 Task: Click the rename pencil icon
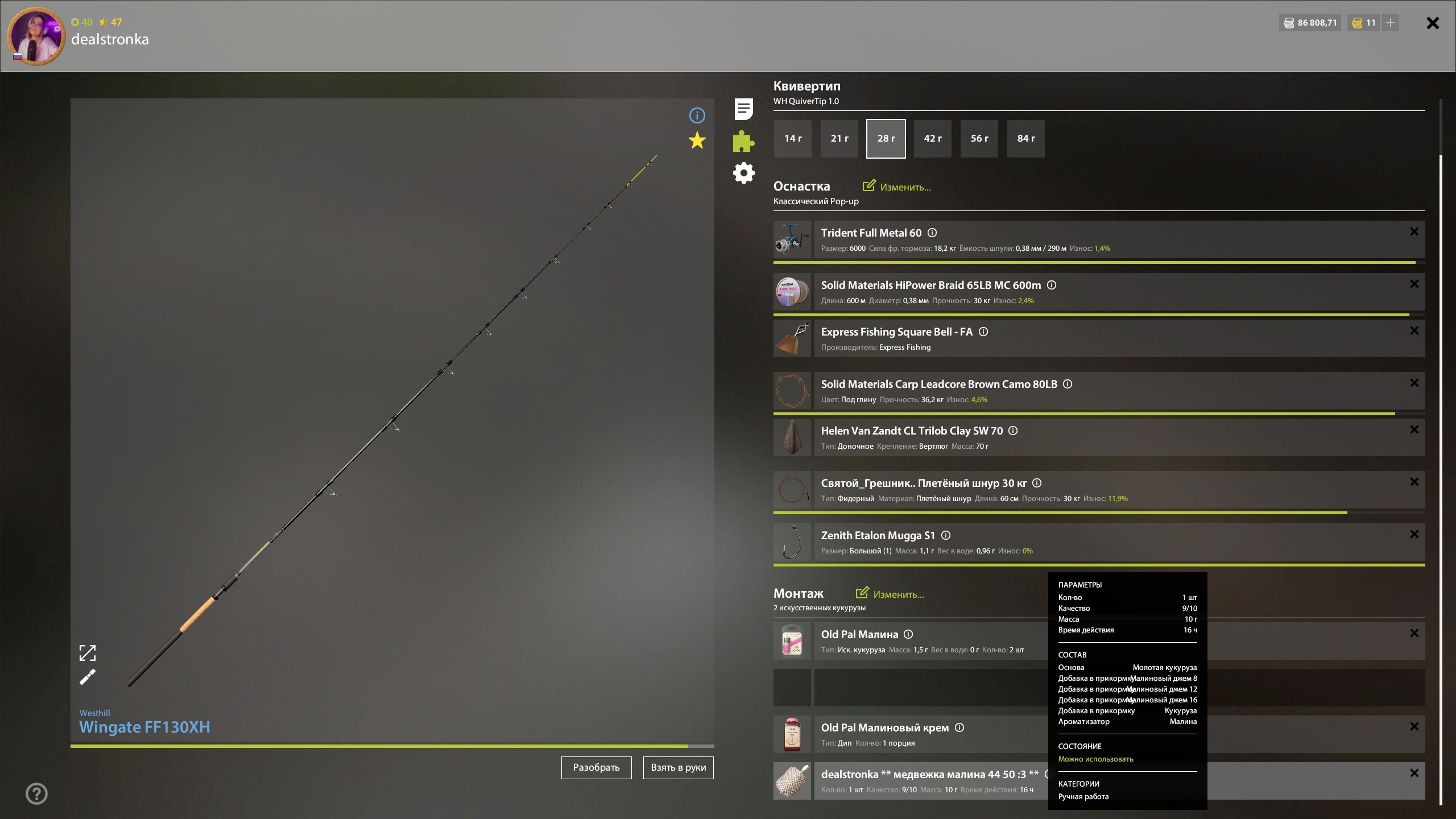88,677
